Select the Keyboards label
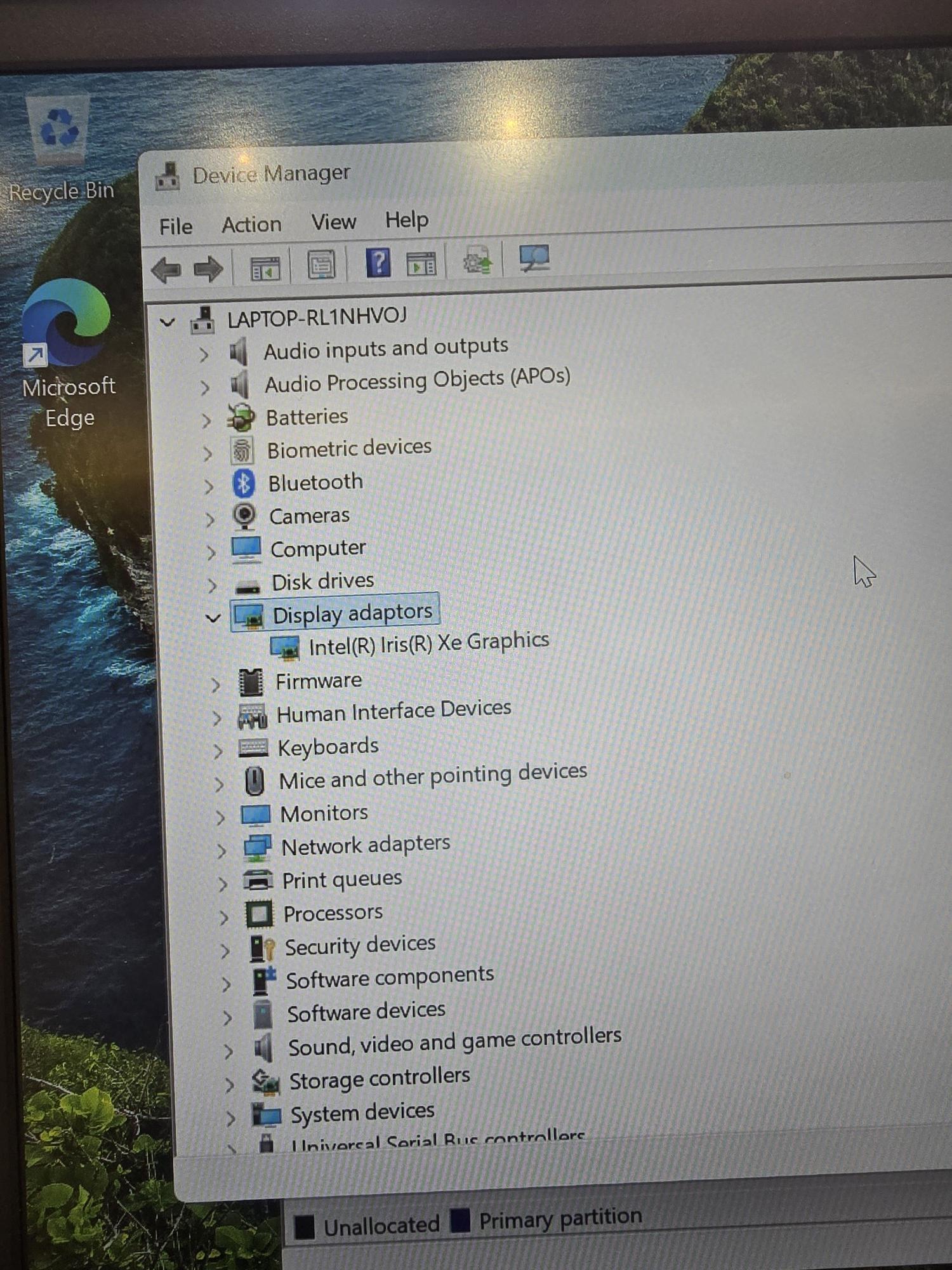This screenshot has height=1270, width=952. tap(328, 747)
